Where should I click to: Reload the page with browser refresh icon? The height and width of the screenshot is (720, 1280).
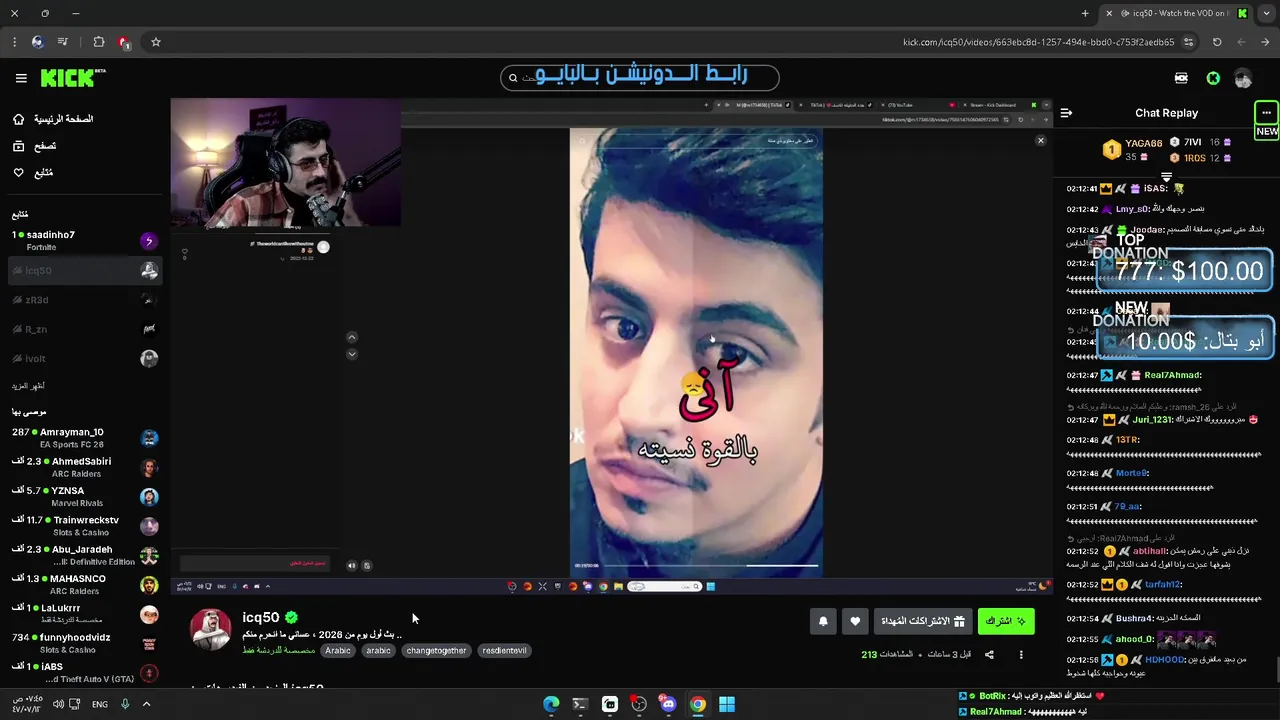coord(1217,42)
